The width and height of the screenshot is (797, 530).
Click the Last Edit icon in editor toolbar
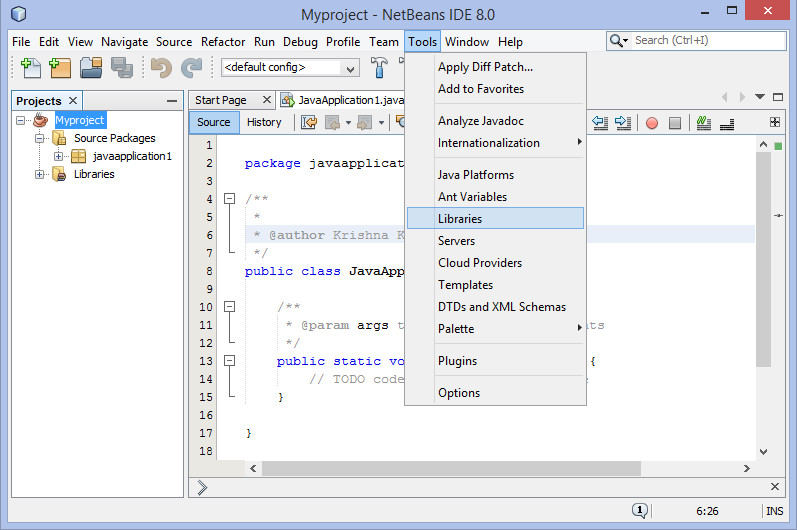click(309, 123)
